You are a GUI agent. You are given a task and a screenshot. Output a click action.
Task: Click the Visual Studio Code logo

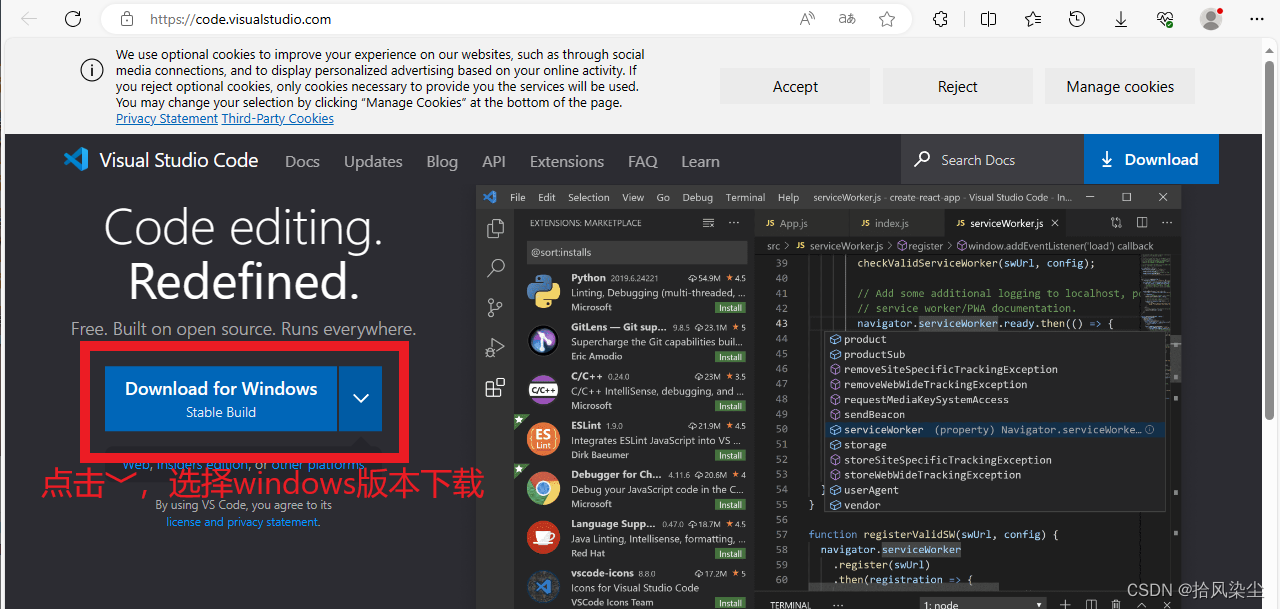[x=76, y=160]
